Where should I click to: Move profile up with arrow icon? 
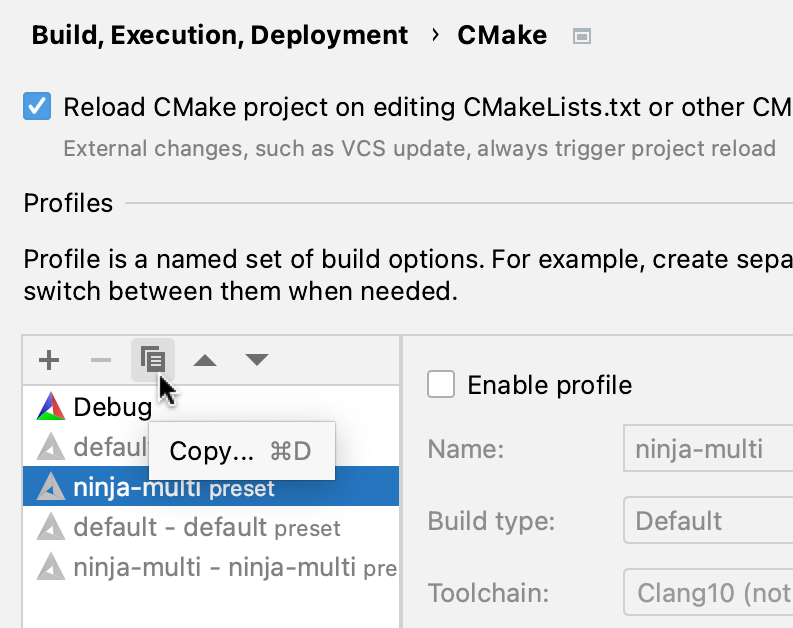click(205, 360)
